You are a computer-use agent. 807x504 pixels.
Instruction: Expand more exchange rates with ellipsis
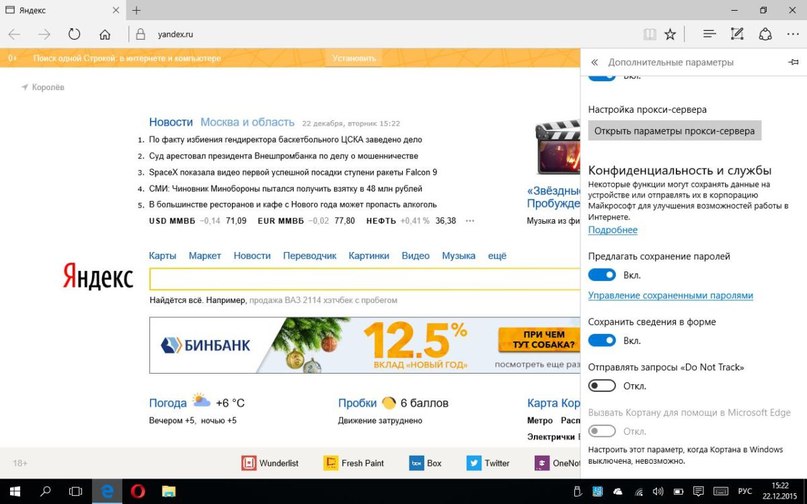(470, 221)
